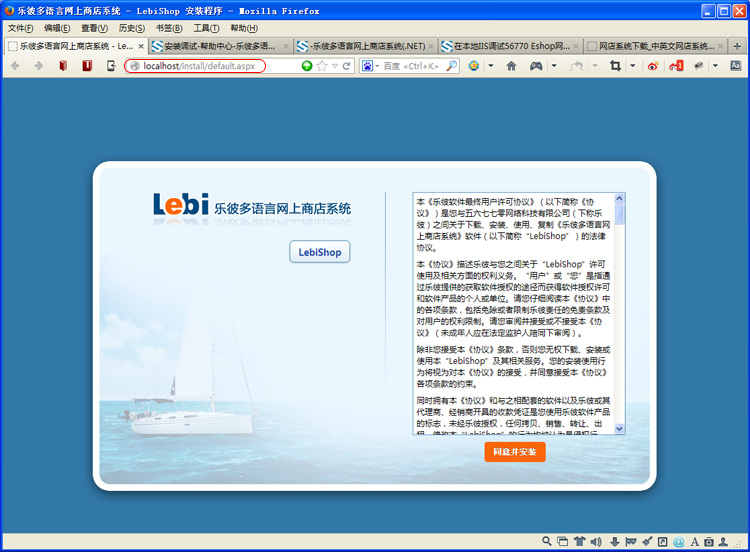Screen dimensions: 750x552
Task: Open a new tab with plus button
Action: 737,46
